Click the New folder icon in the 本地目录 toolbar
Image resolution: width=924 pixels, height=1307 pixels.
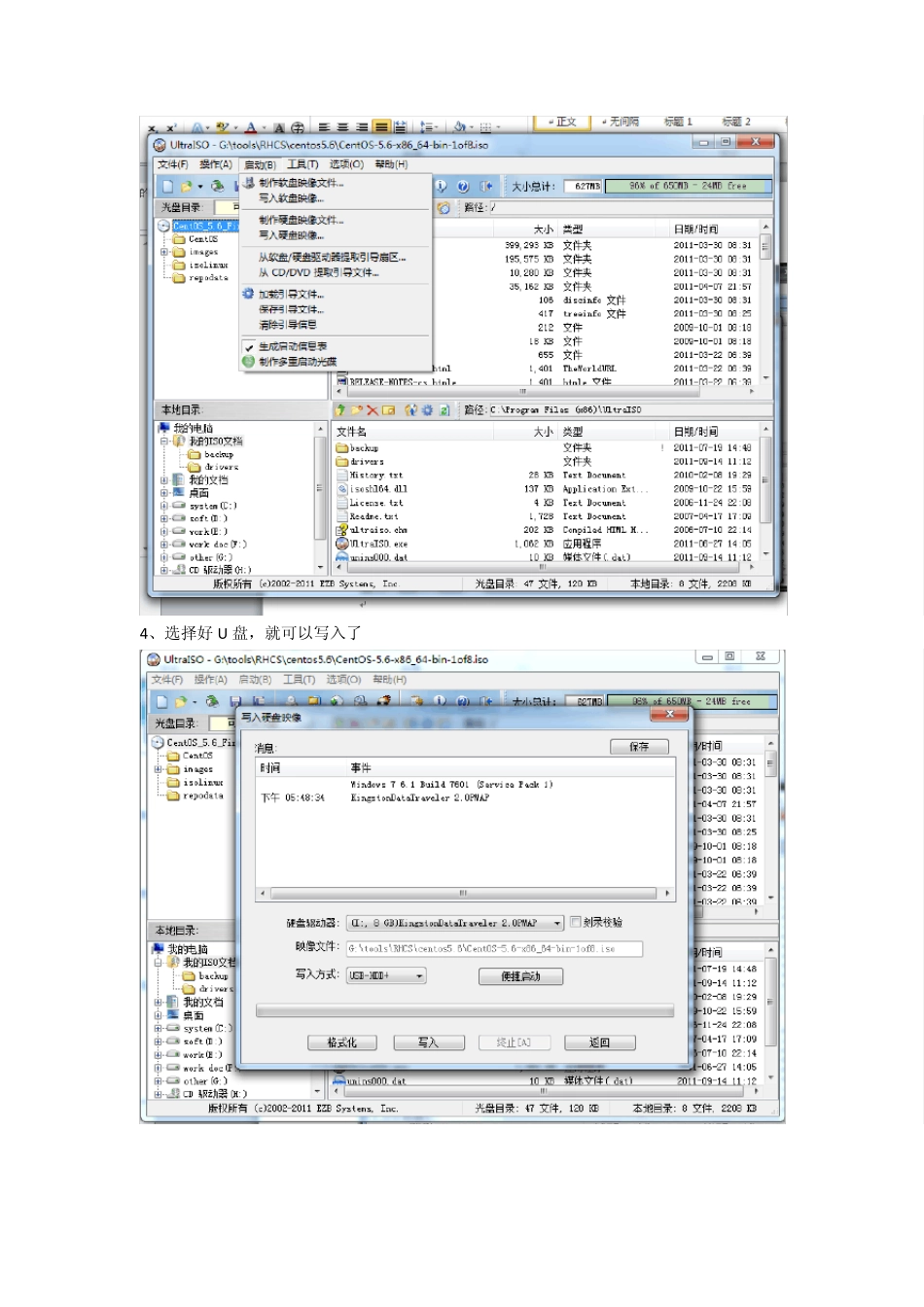[356, 410]
